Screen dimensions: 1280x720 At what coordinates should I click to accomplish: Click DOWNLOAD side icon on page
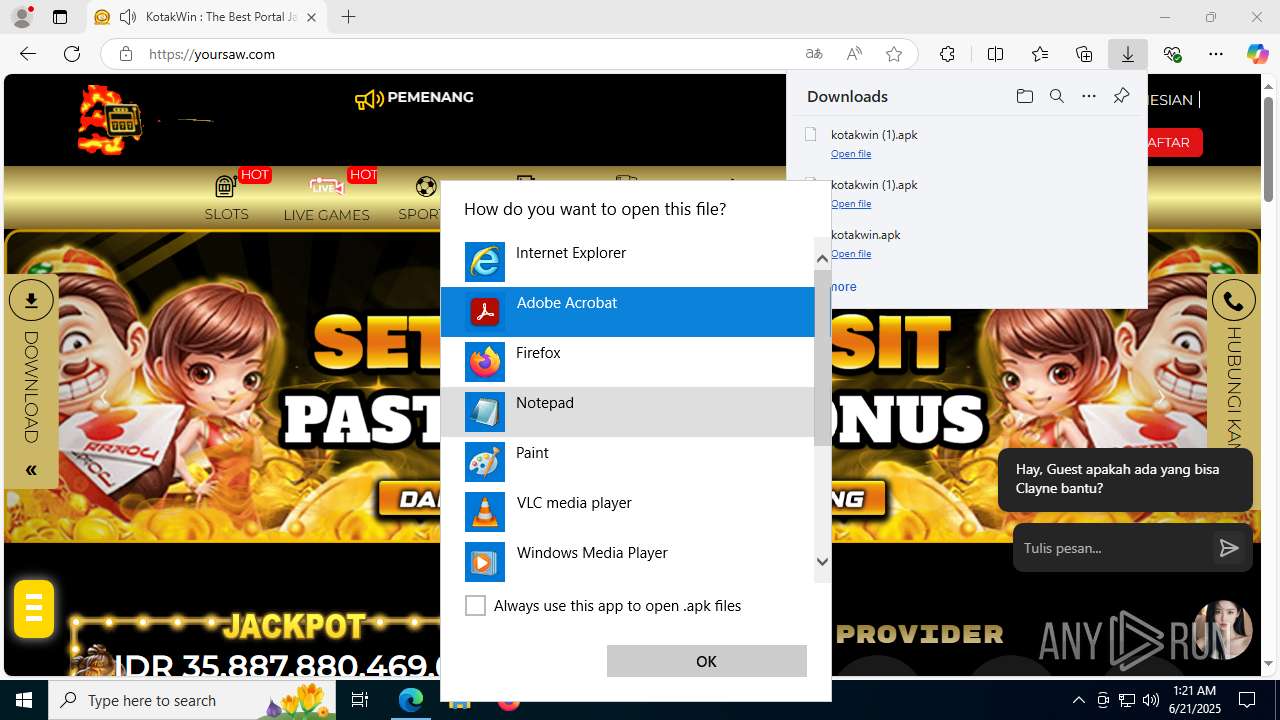(x=31, y=300)
